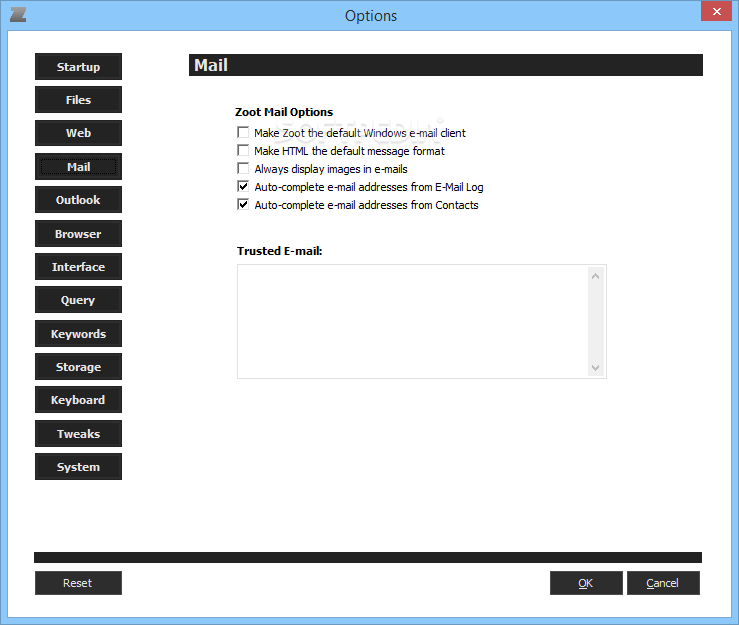Open the Query options section

78,299
